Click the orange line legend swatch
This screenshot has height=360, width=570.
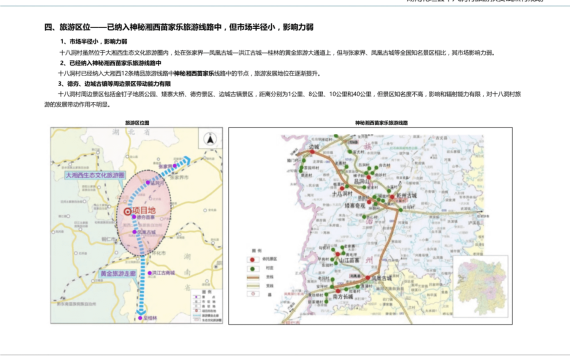tap(253, 277)
